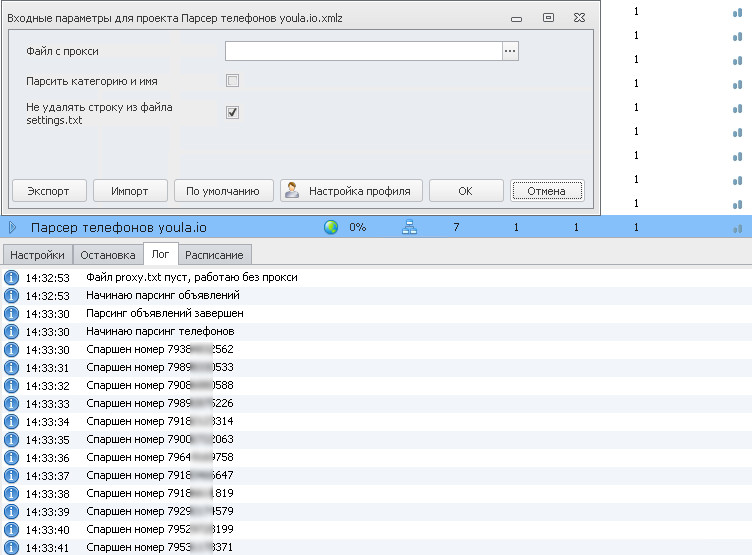Enable the Парсить категорию и имя checkbox
The width and height of the screenshot is (752, 555).
[x=232, y=80]
